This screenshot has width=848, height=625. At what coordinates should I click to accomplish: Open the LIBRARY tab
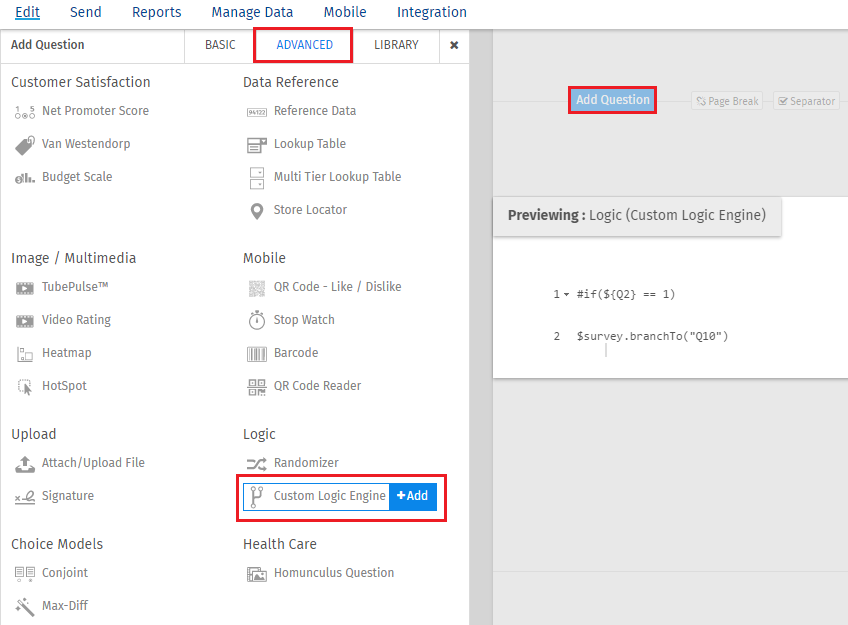396,45
